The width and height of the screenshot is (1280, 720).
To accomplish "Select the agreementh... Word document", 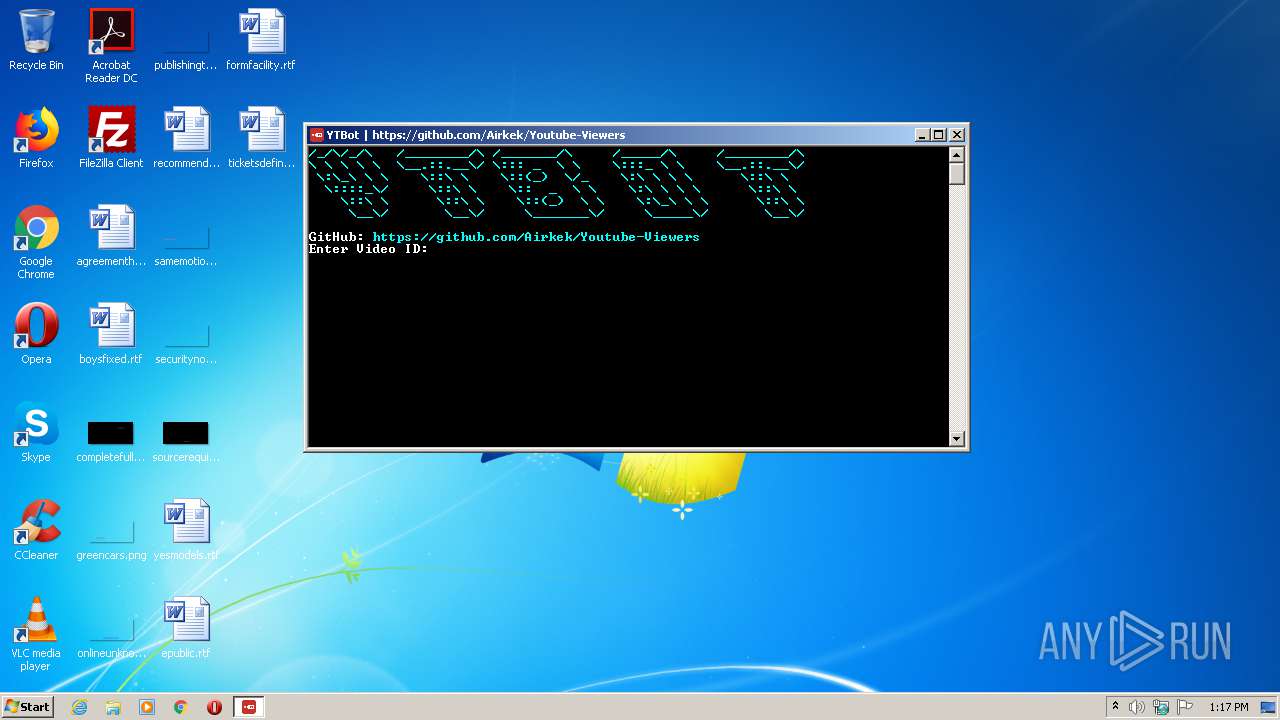I will coord(111,236).
